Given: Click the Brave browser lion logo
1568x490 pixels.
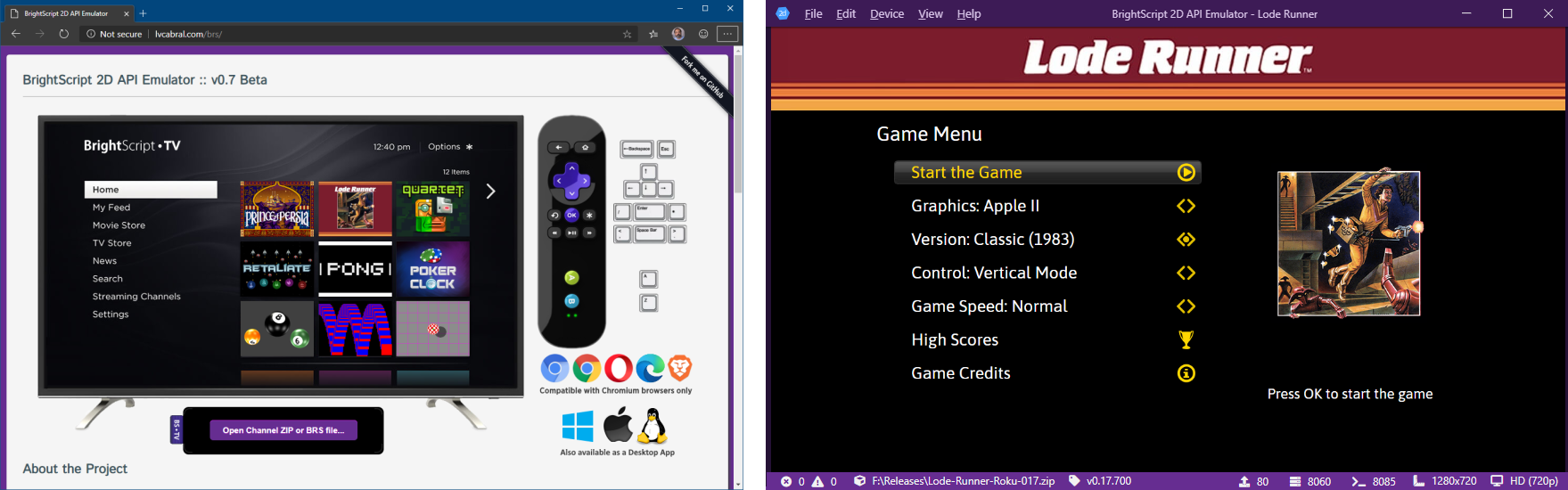Looking at the screenshot, I should [680, 368].
